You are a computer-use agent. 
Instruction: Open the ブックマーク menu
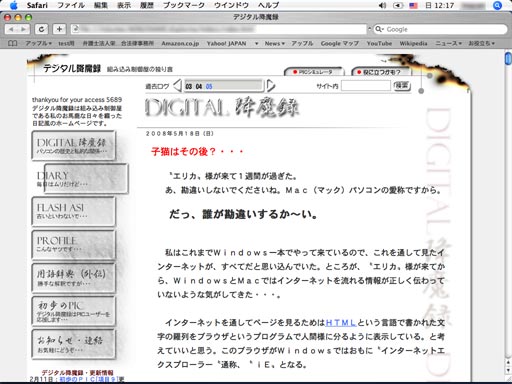click(x=184, y=5)
